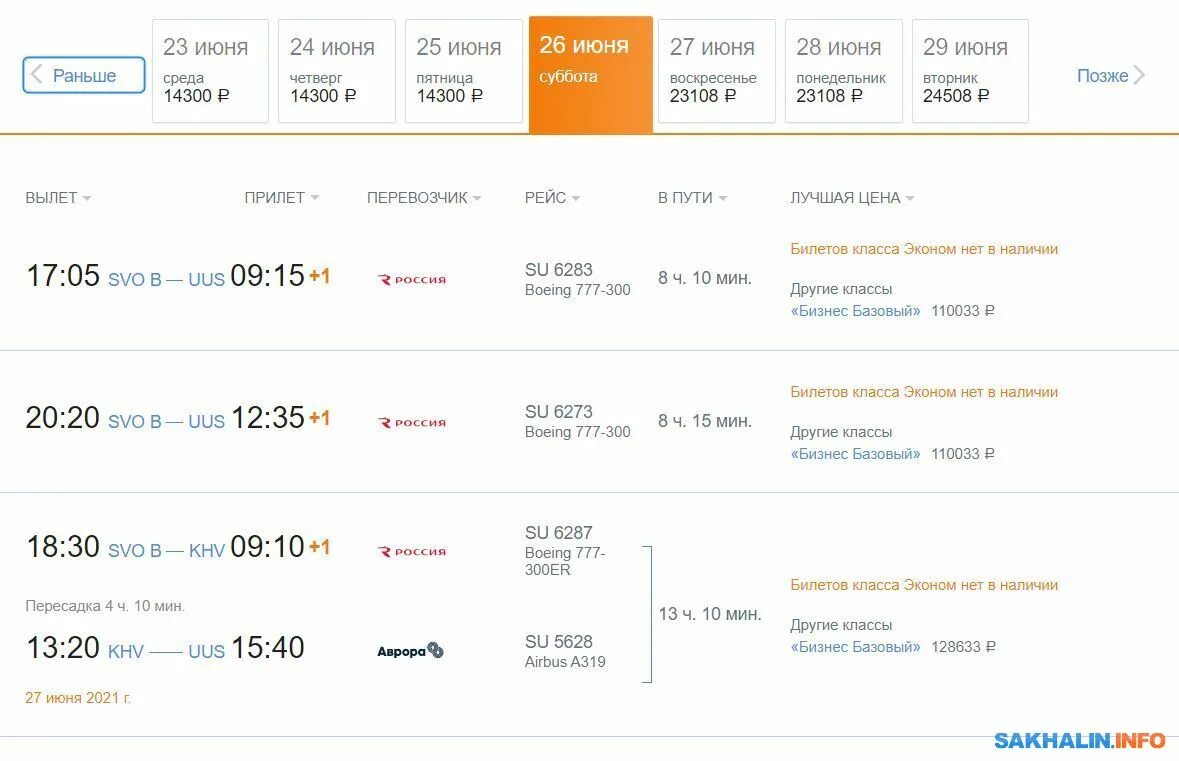Sort by Лучшая цена column

(852, 198)
